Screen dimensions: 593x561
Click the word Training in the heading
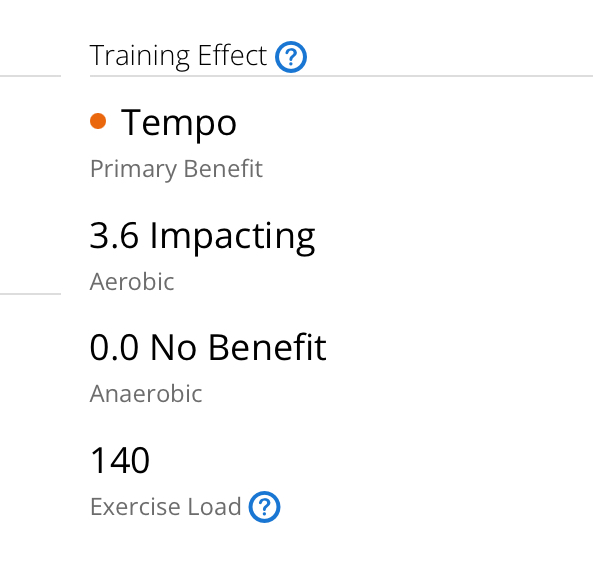point(140,57)
